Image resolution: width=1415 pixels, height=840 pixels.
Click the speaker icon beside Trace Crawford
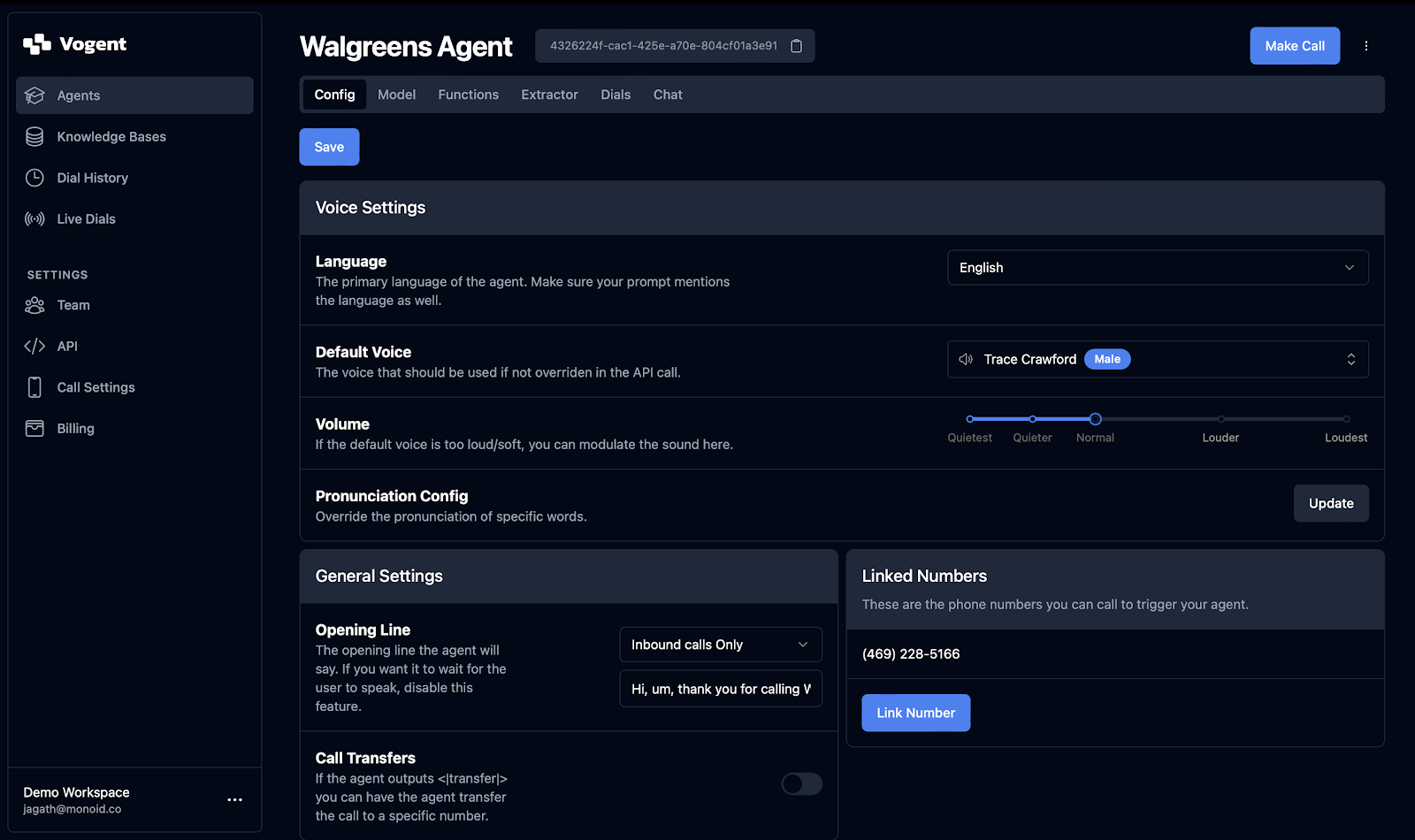point(966,359)
